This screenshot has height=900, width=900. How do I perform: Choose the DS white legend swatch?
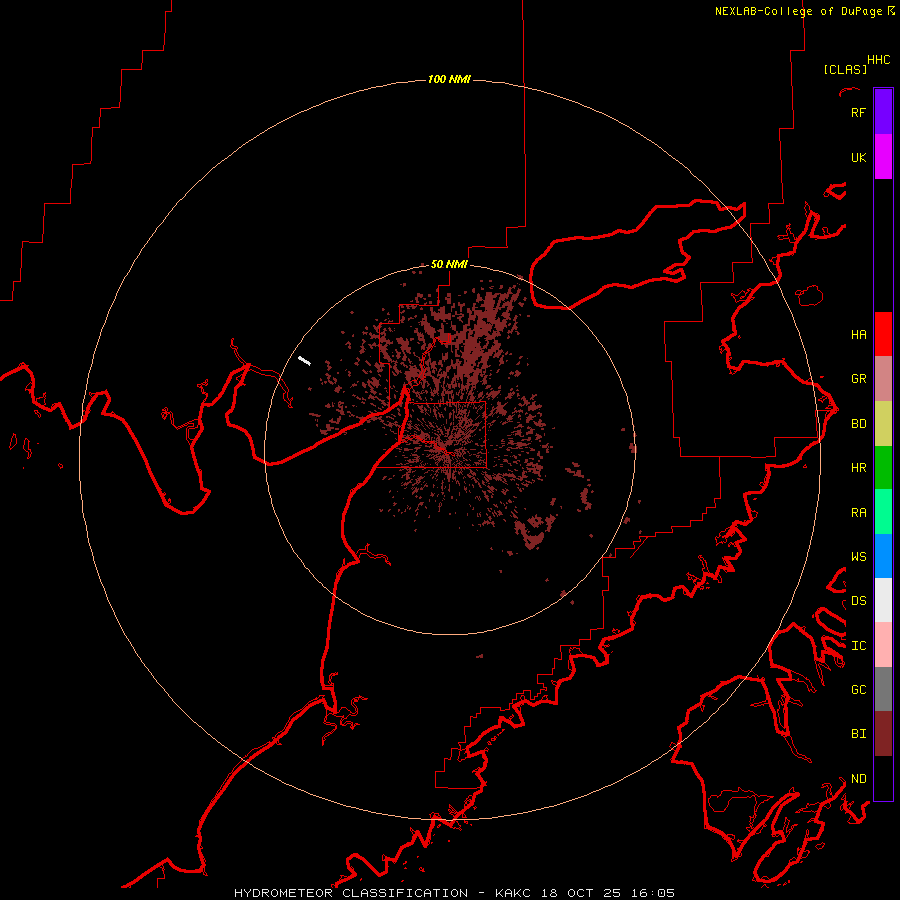[x=883, y=600]
